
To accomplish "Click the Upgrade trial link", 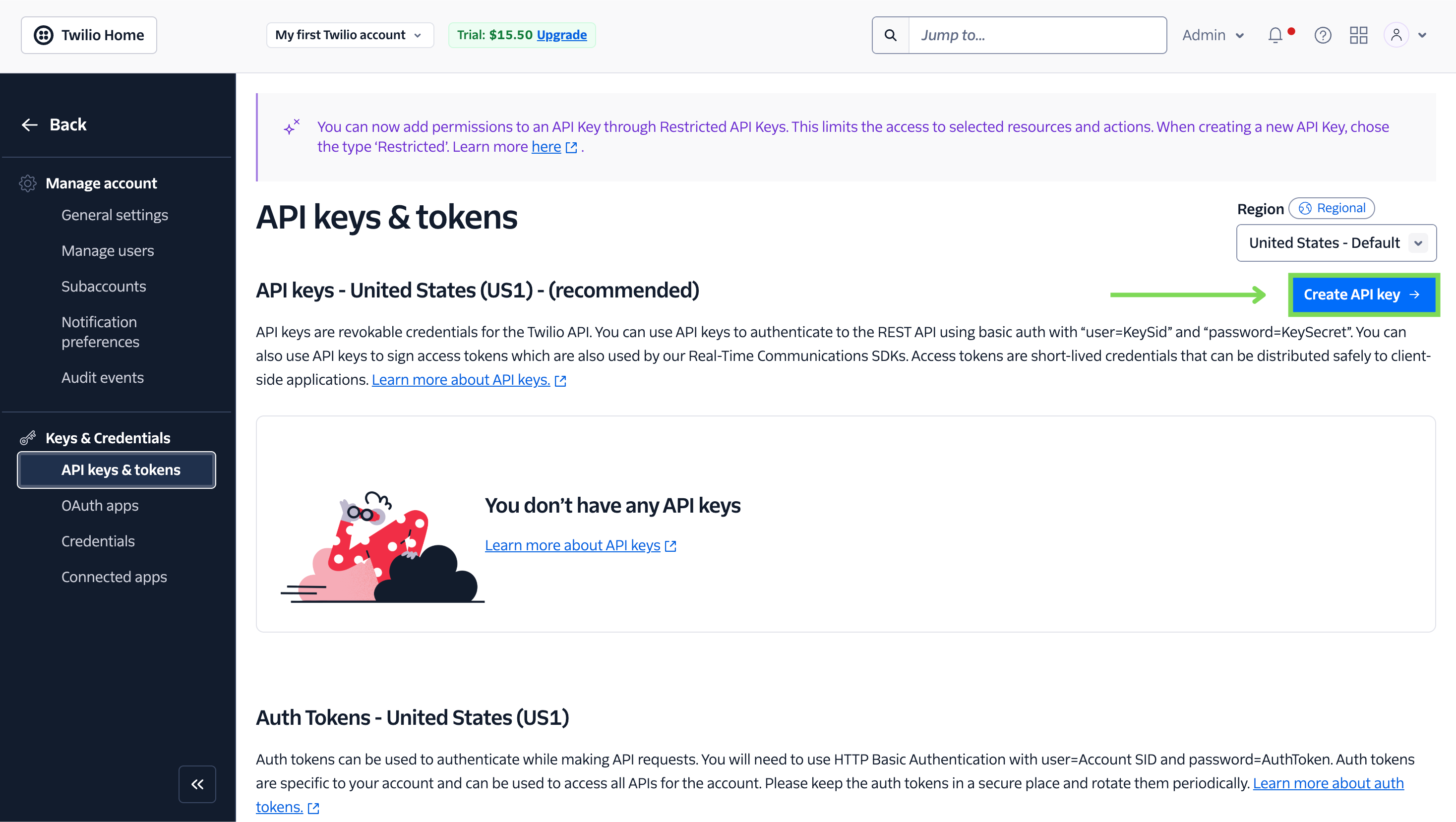I will pos(561,35).
